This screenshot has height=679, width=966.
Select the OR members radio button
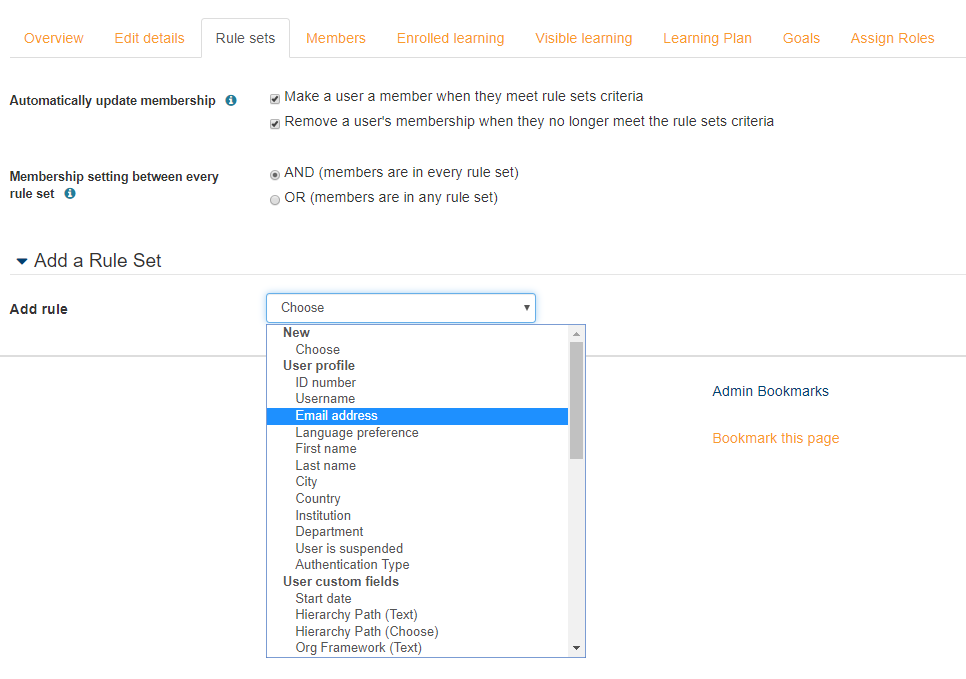point(275,199)
